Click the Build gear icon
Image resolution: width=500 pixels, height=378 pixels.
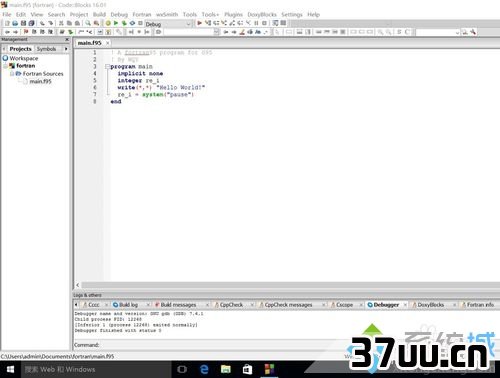point(108,23)
